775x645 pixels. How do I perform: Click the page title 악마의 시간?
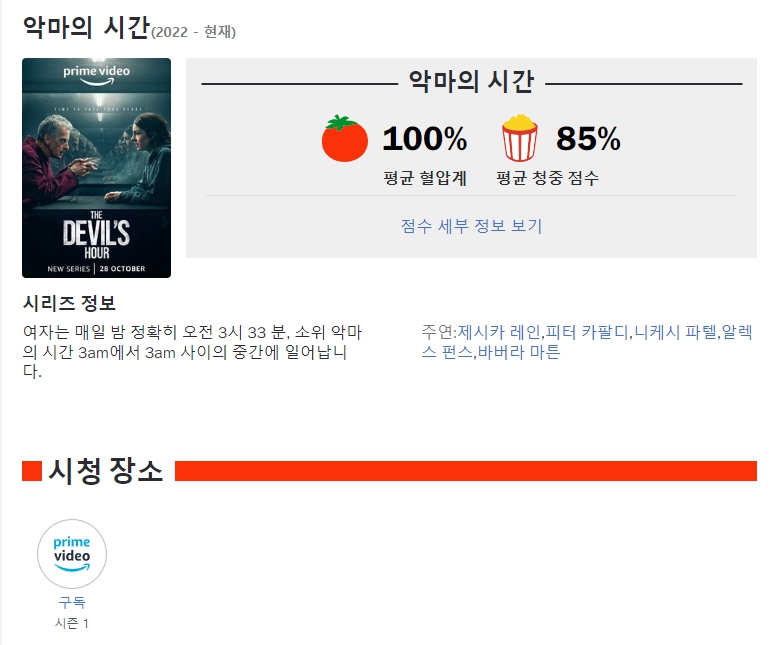tap(86, 27)
